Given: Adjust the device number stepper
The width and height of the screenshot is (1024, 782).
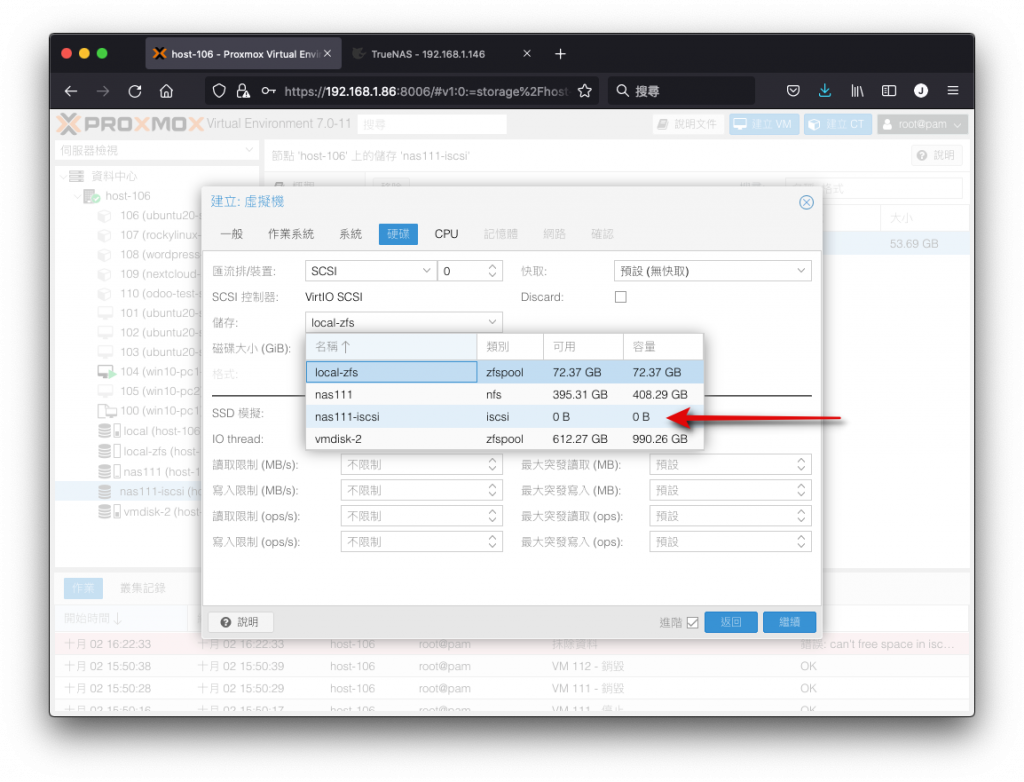Looking at the screenshot, I should click(492, 271).
